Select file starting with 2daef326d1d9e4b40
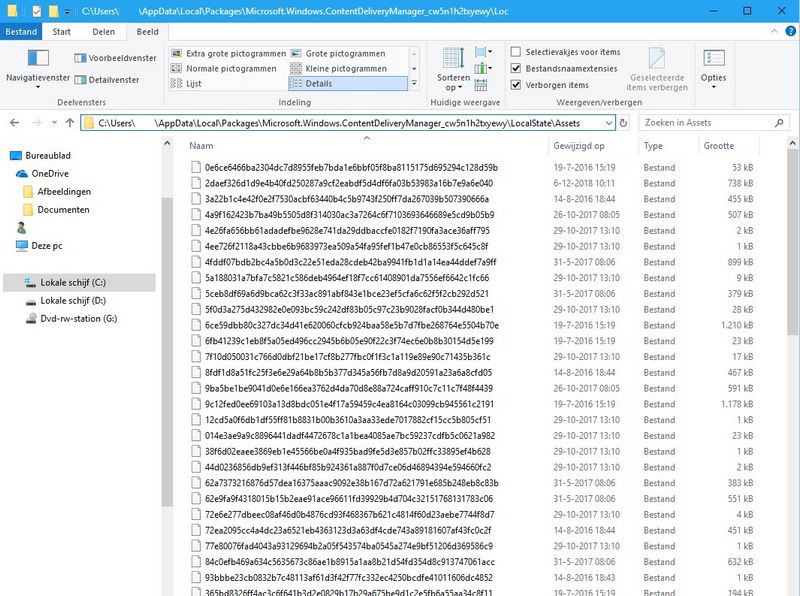 click(x=348, y=183)
